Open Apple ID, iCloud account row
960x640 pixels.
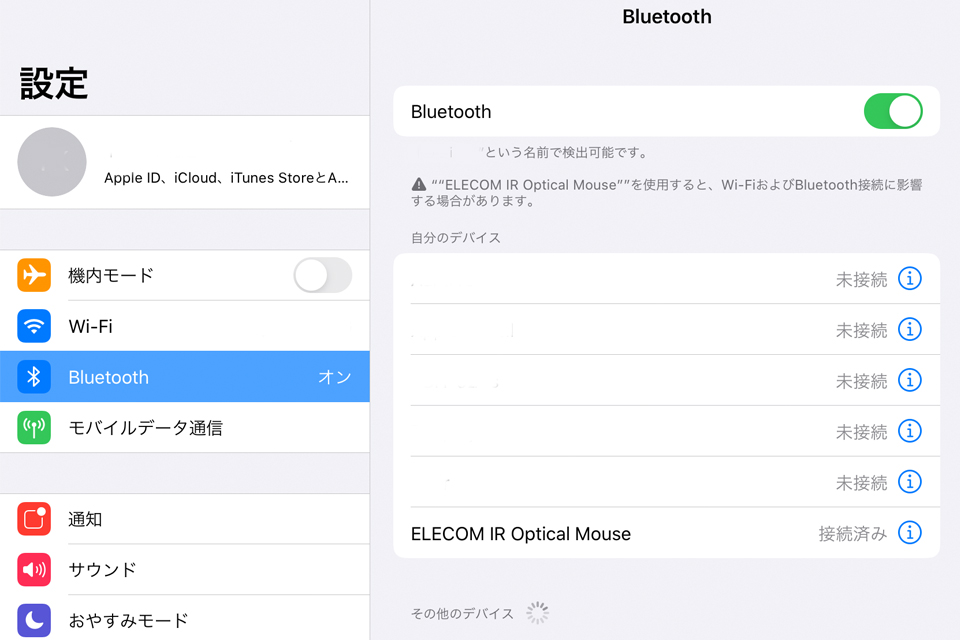[x=185, y=162]
